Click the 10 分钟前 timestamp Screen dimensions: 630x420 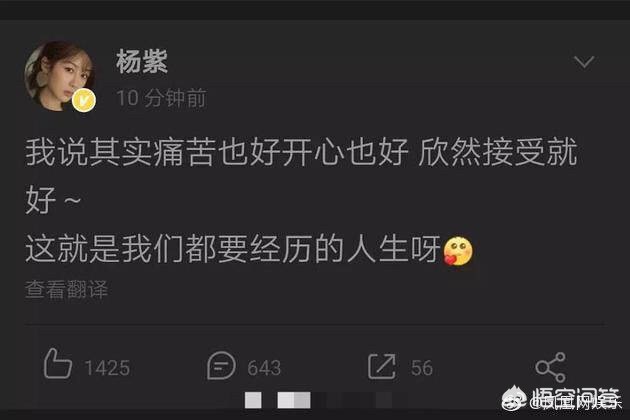[162, 98]
